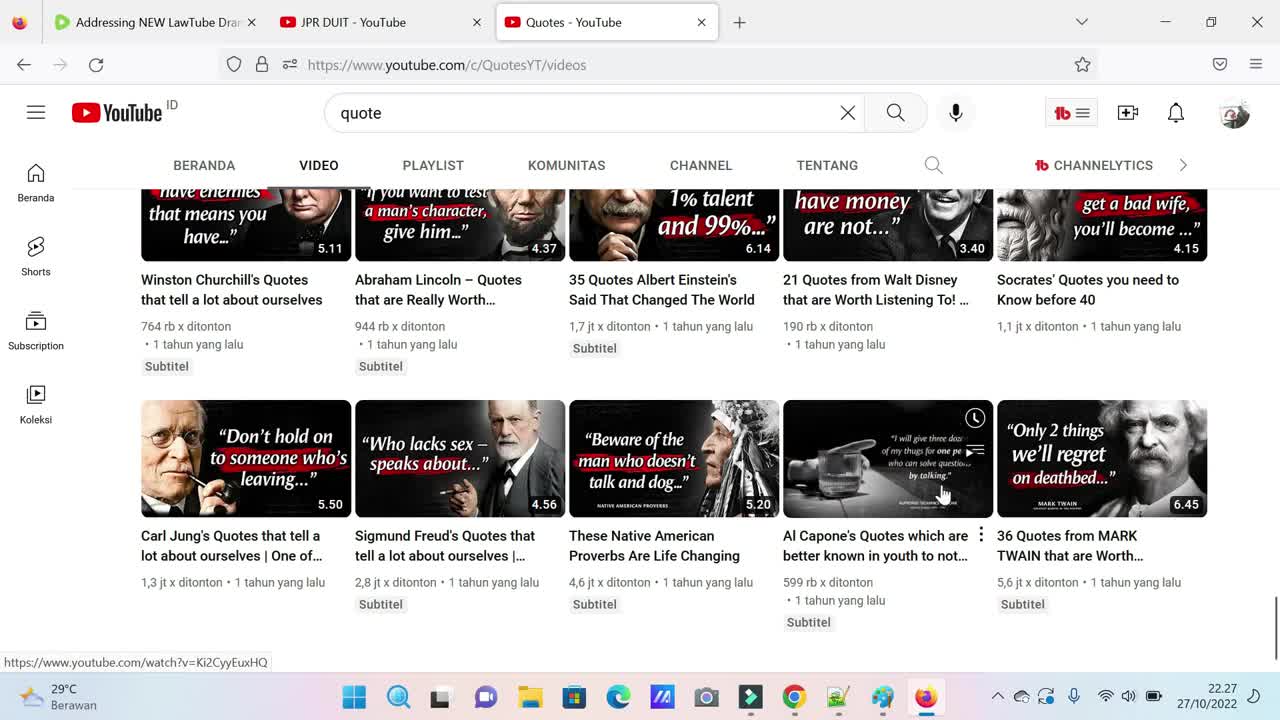
Task: Add Al Capone video to queue
Action: tap(975, 451)
